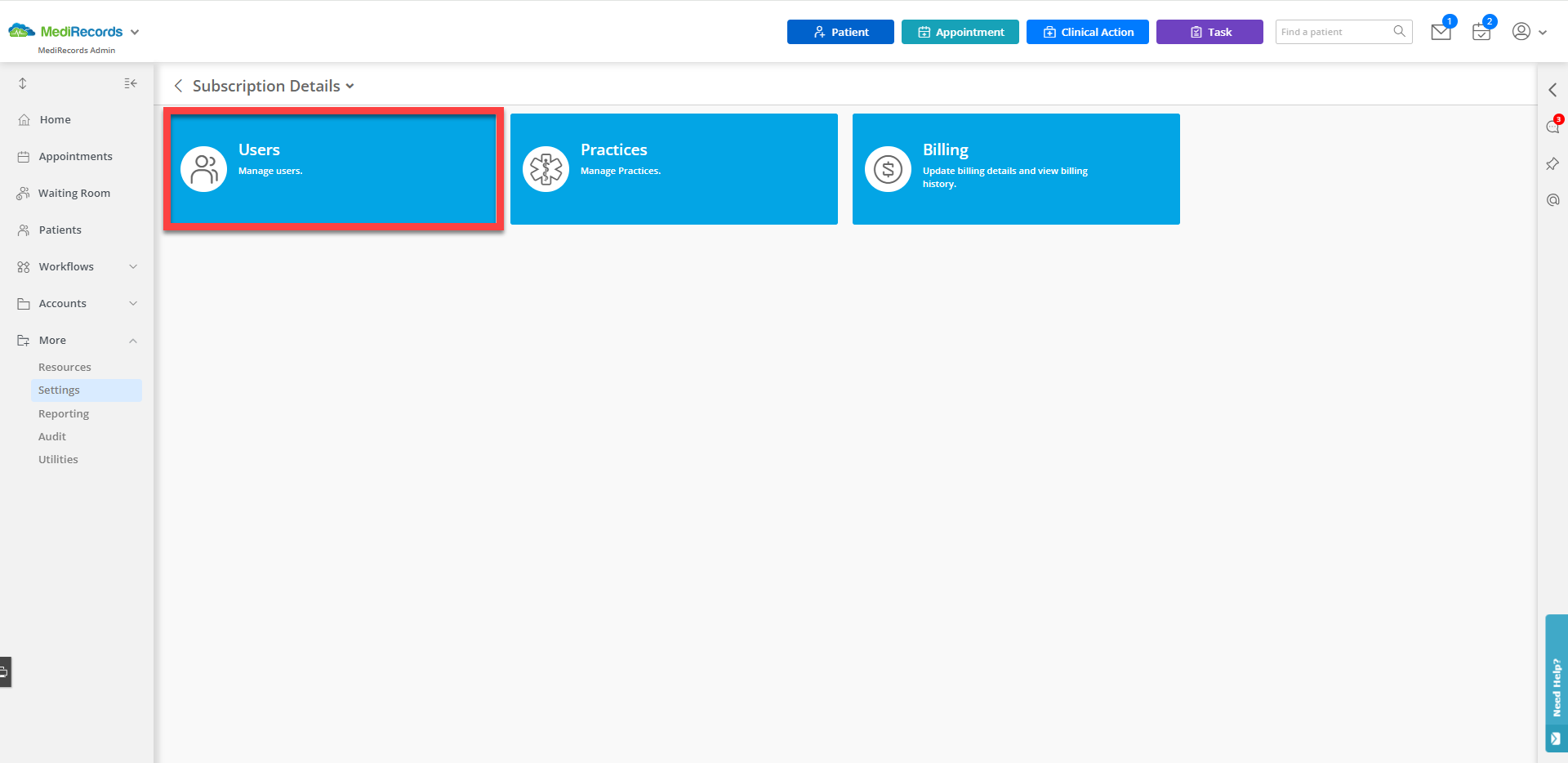Click the @ mentions icon
This screenshot has width=1568, height=763.
[1552, 200]
